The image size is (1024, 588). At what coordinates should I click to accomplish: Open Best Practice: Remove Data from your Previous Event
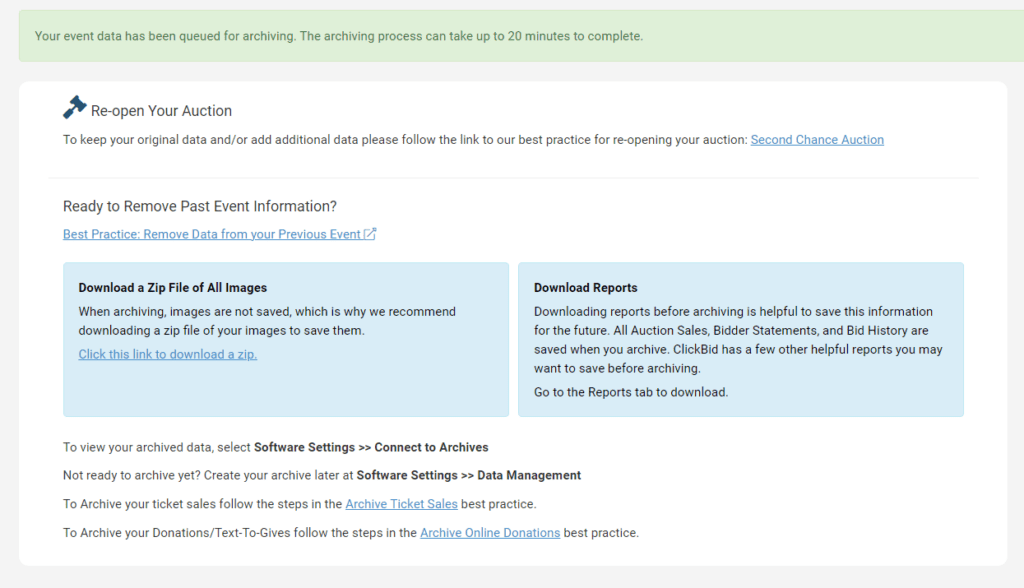211,234
